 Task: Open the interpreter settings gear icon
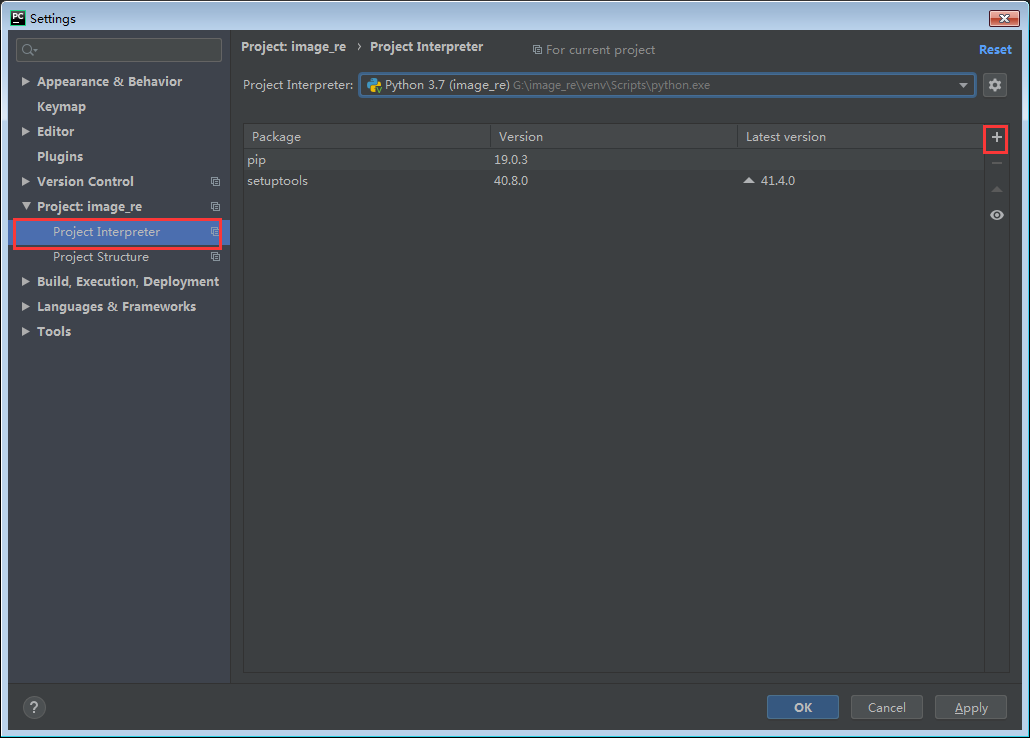pyautogui.click(x=995, y=85)
